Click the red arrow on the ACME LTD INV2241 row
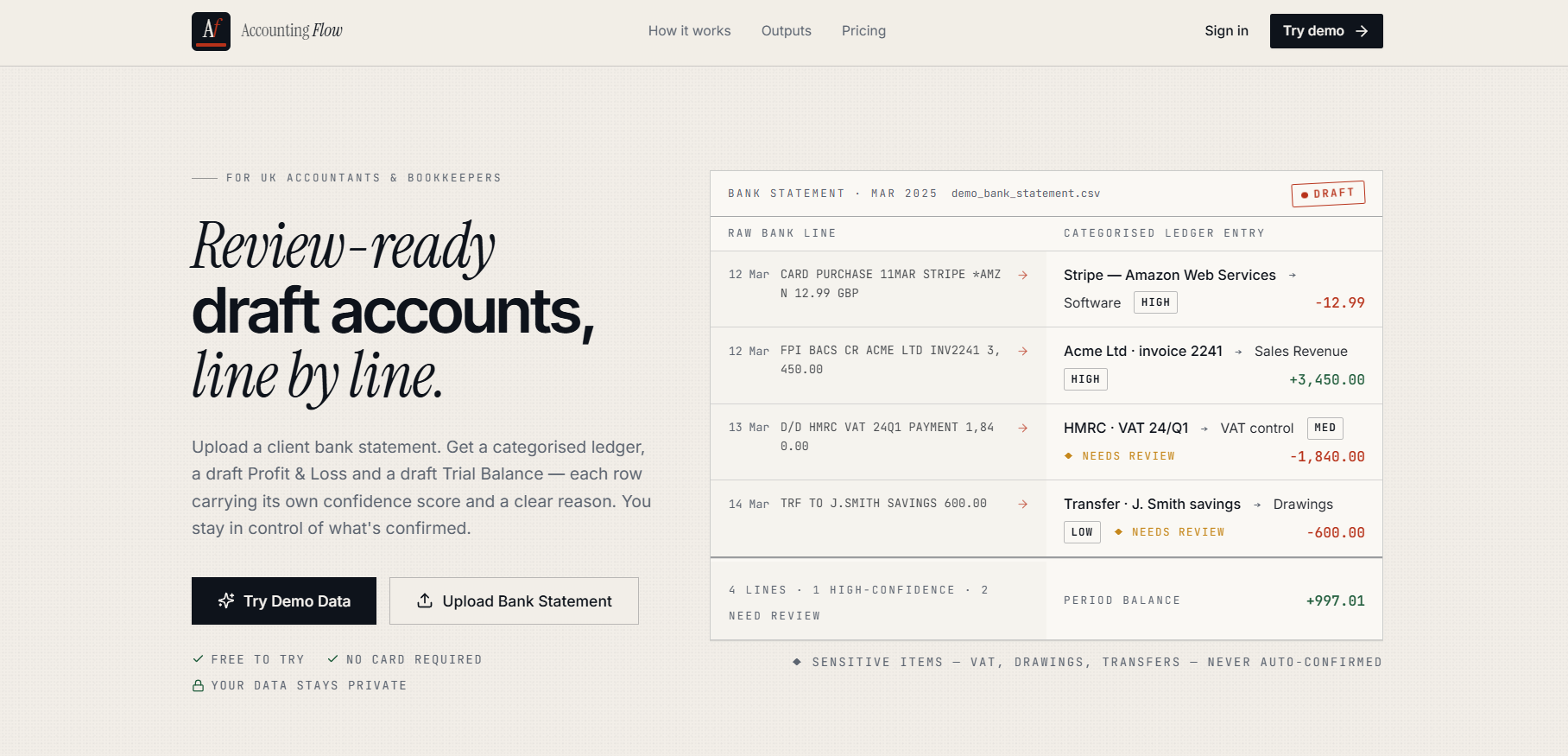1568x756 pixels. [1023, 351]
